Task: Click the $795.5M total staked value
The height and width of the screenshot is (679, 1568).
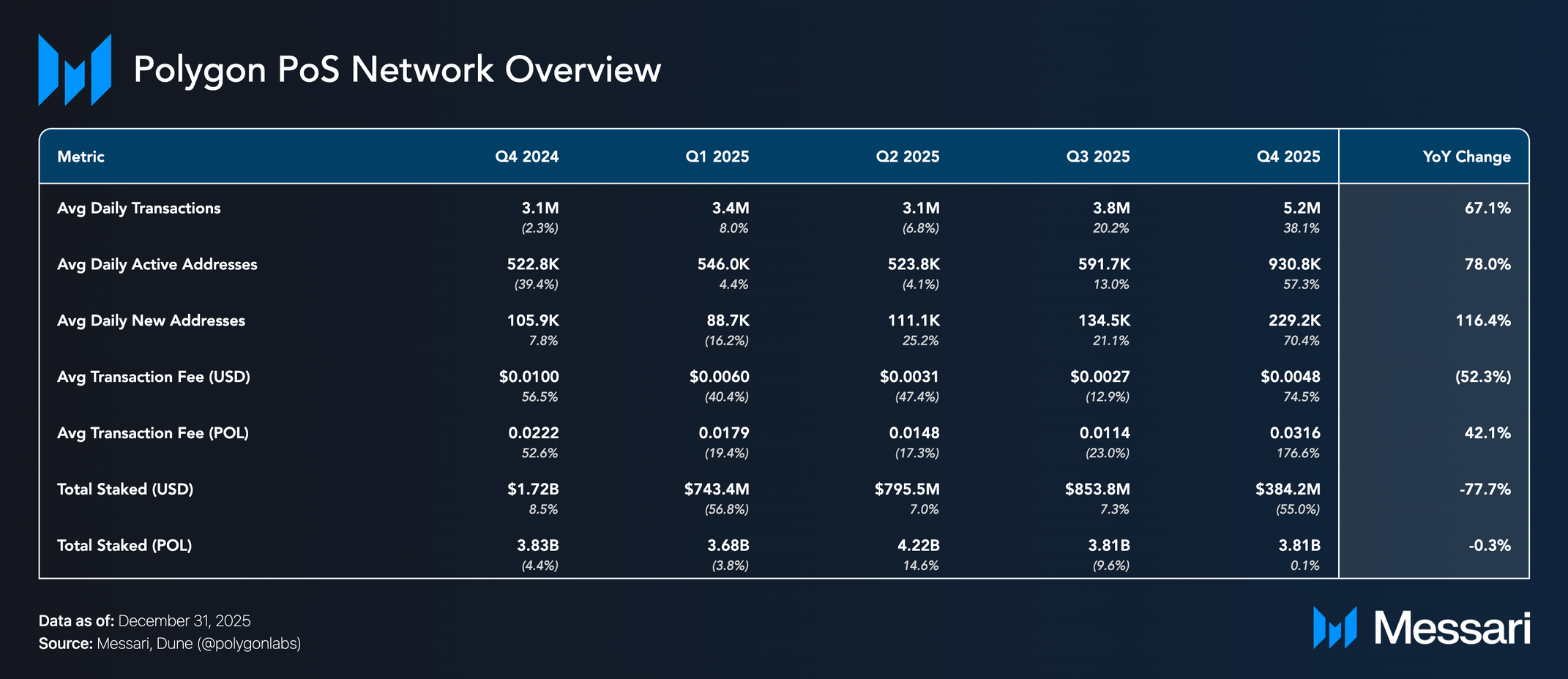Action: 907,489
